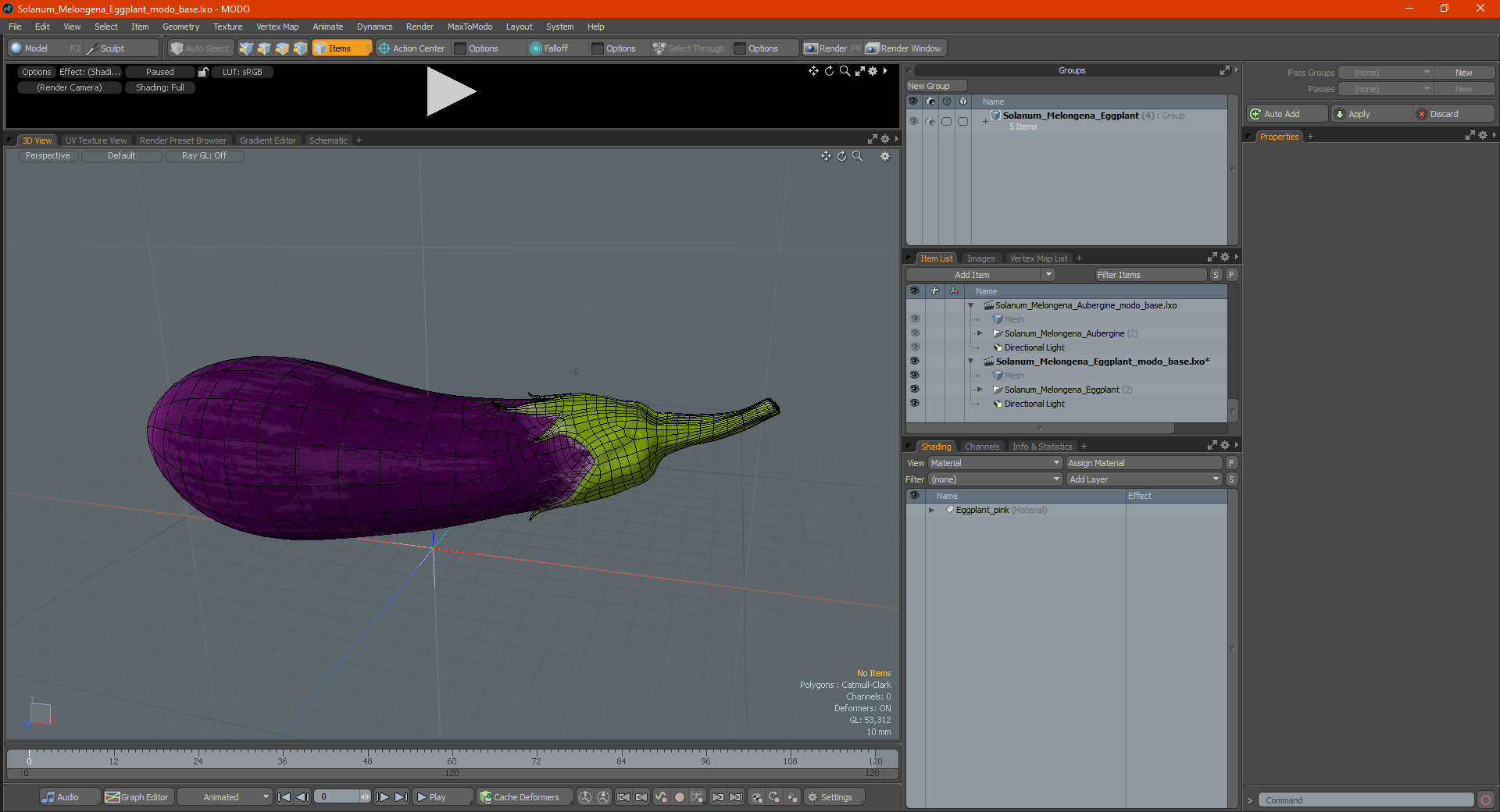
Task: Expand the Eggplant_pink material
Action: click(x=931, y=510)
